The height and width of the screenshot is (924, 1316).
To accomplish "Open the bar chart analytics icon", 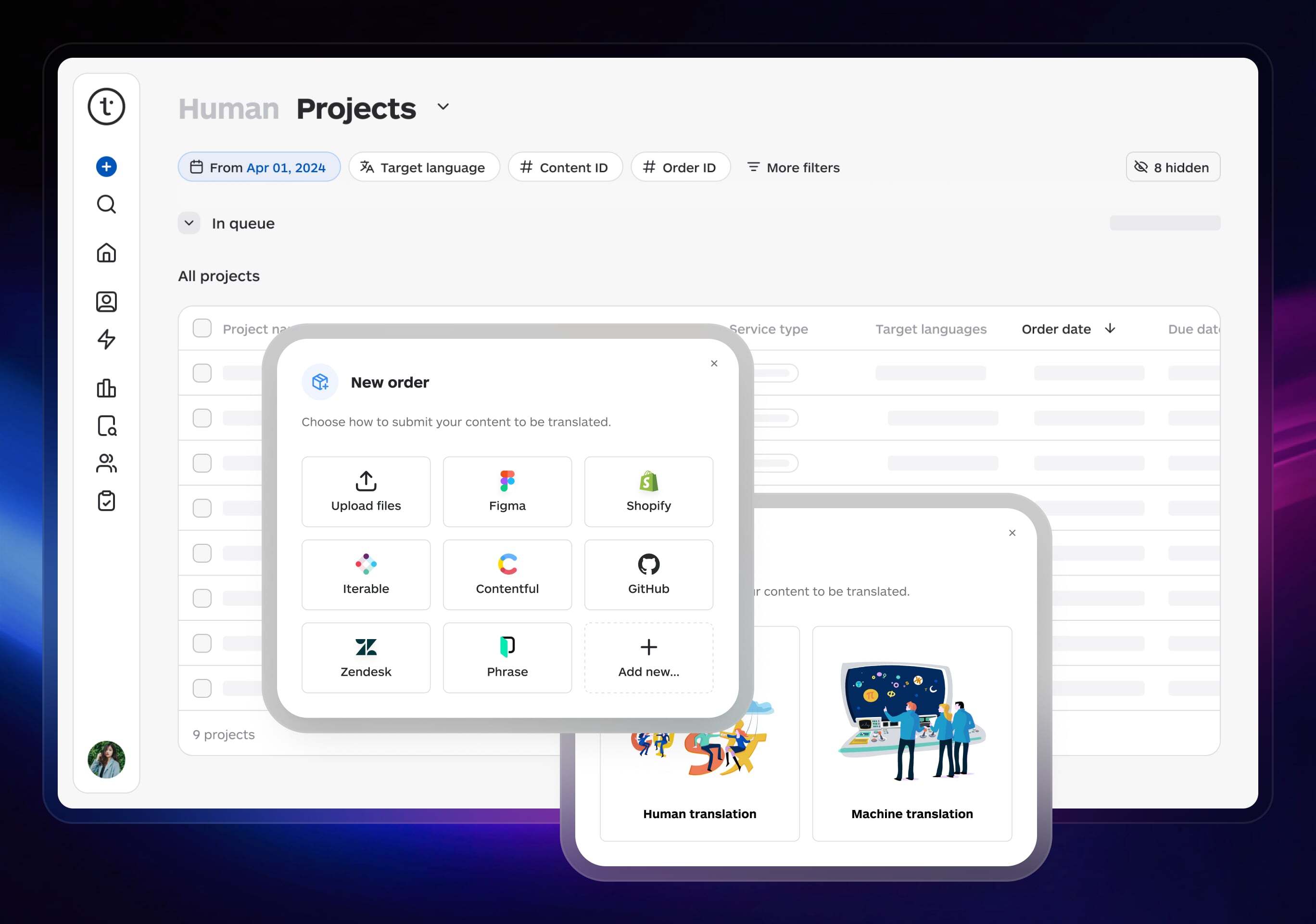I will 106,388.
